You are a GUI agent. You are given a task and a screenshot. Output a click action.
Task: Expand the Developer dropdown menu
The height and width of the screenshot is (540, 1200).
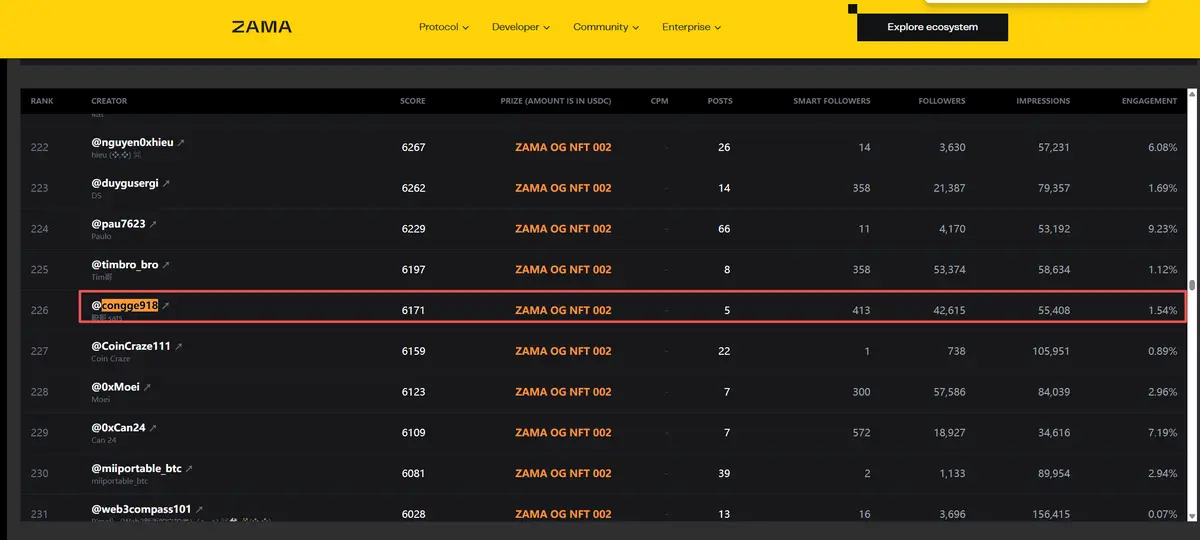click(x=521, y=27)
